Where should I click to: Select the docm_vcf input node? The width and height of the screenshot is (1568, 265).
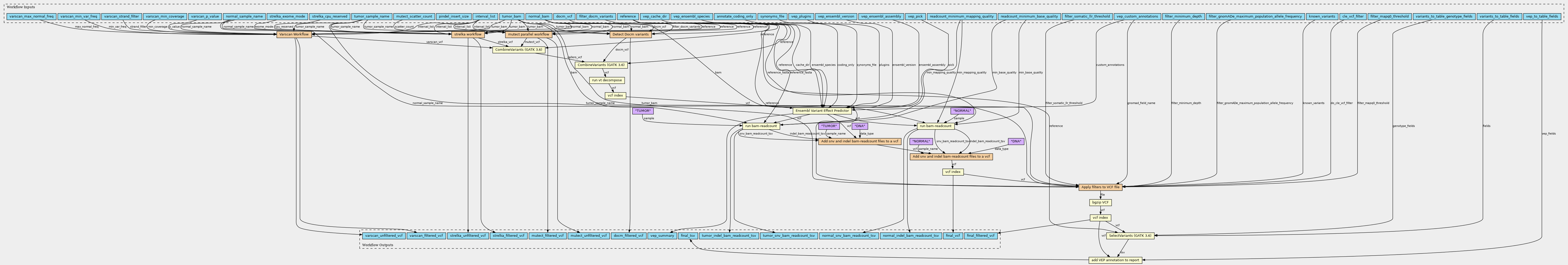tap(564, 17)
